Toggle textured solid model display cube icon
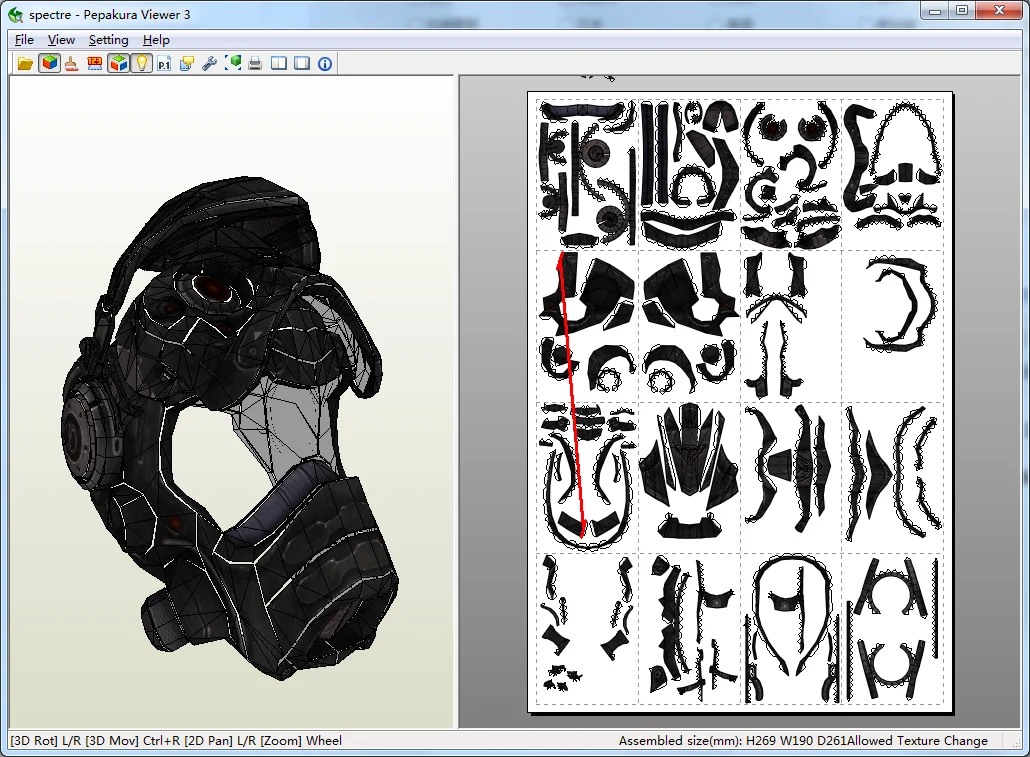 (x=49, y=64)
